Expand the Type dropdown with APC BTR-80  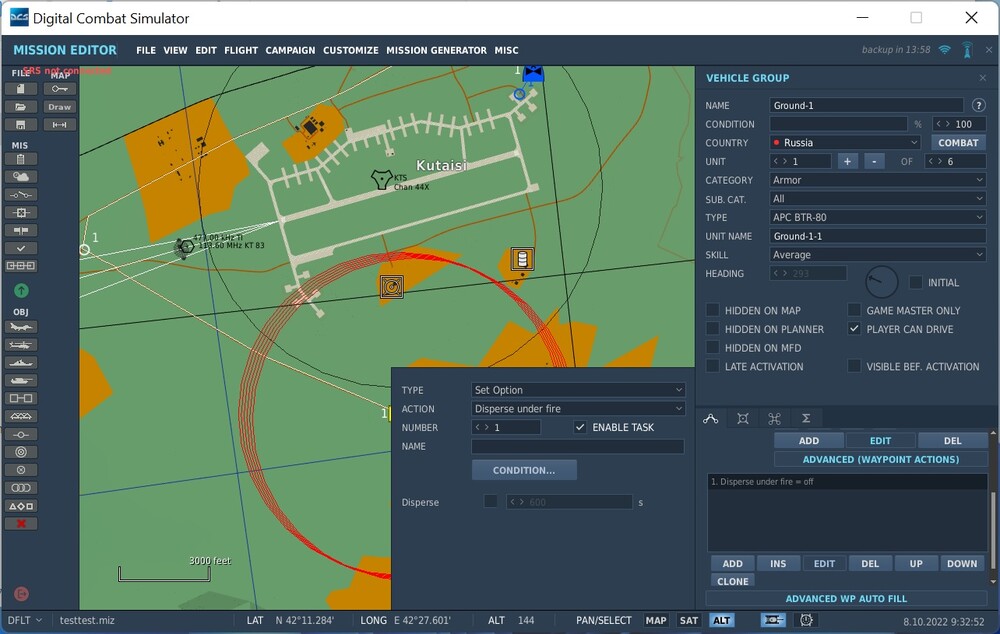click(878, 217)
